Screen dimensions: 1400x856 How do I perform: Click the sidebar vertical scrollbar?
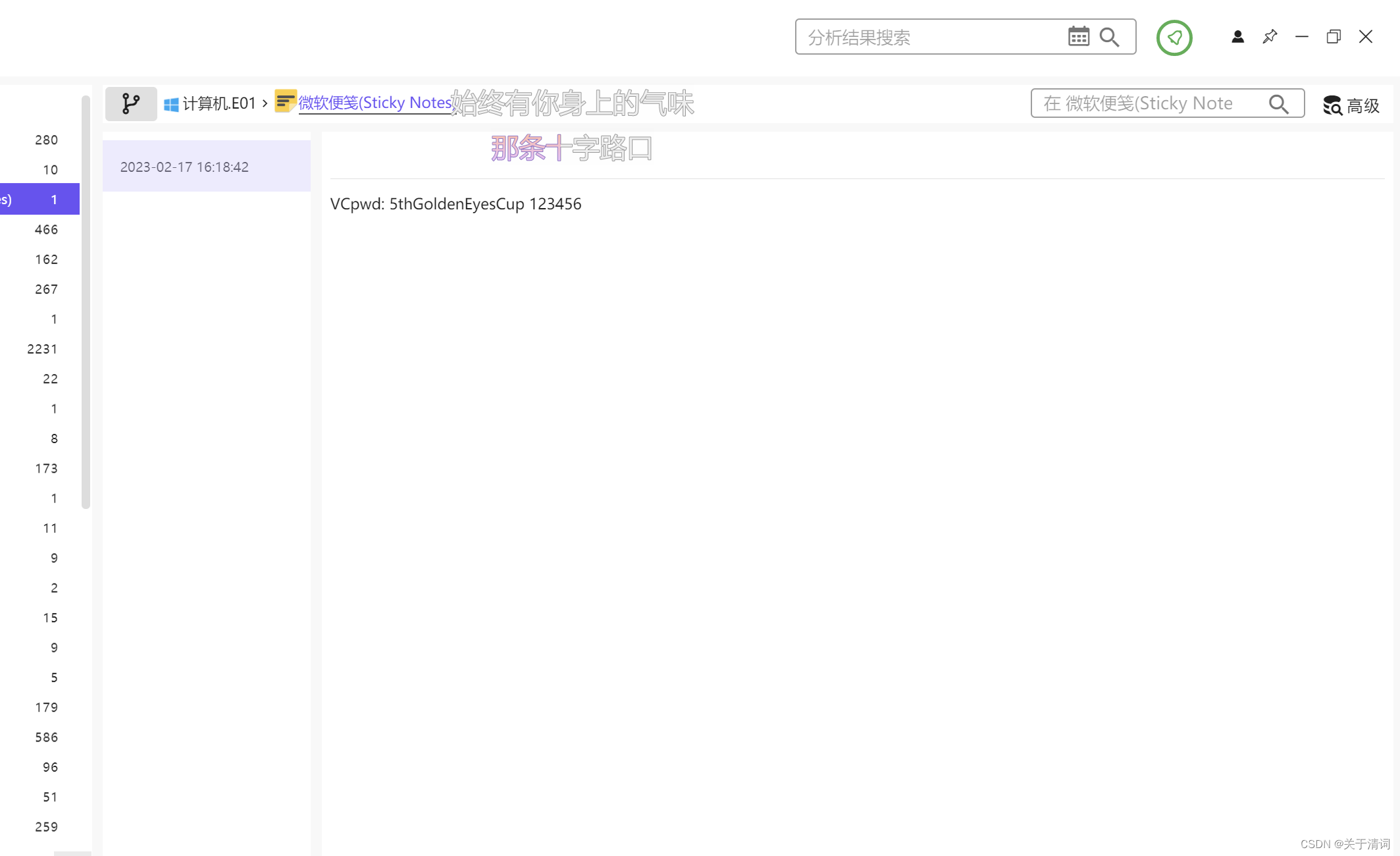(86, 303)
